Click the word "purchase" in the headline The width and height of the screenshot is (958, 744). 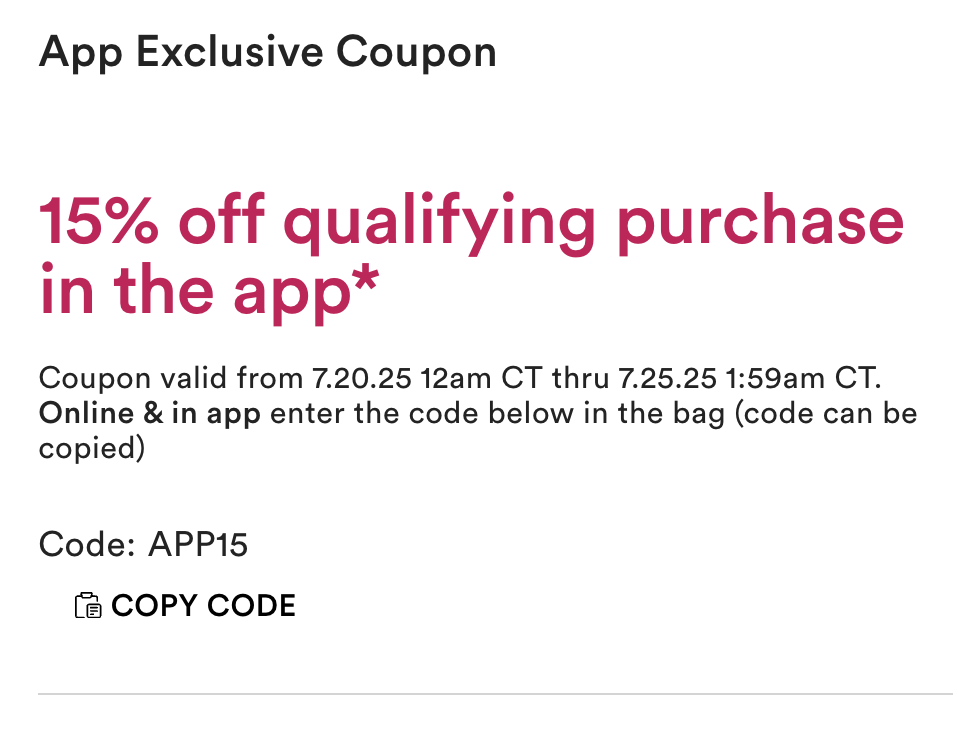759,222
